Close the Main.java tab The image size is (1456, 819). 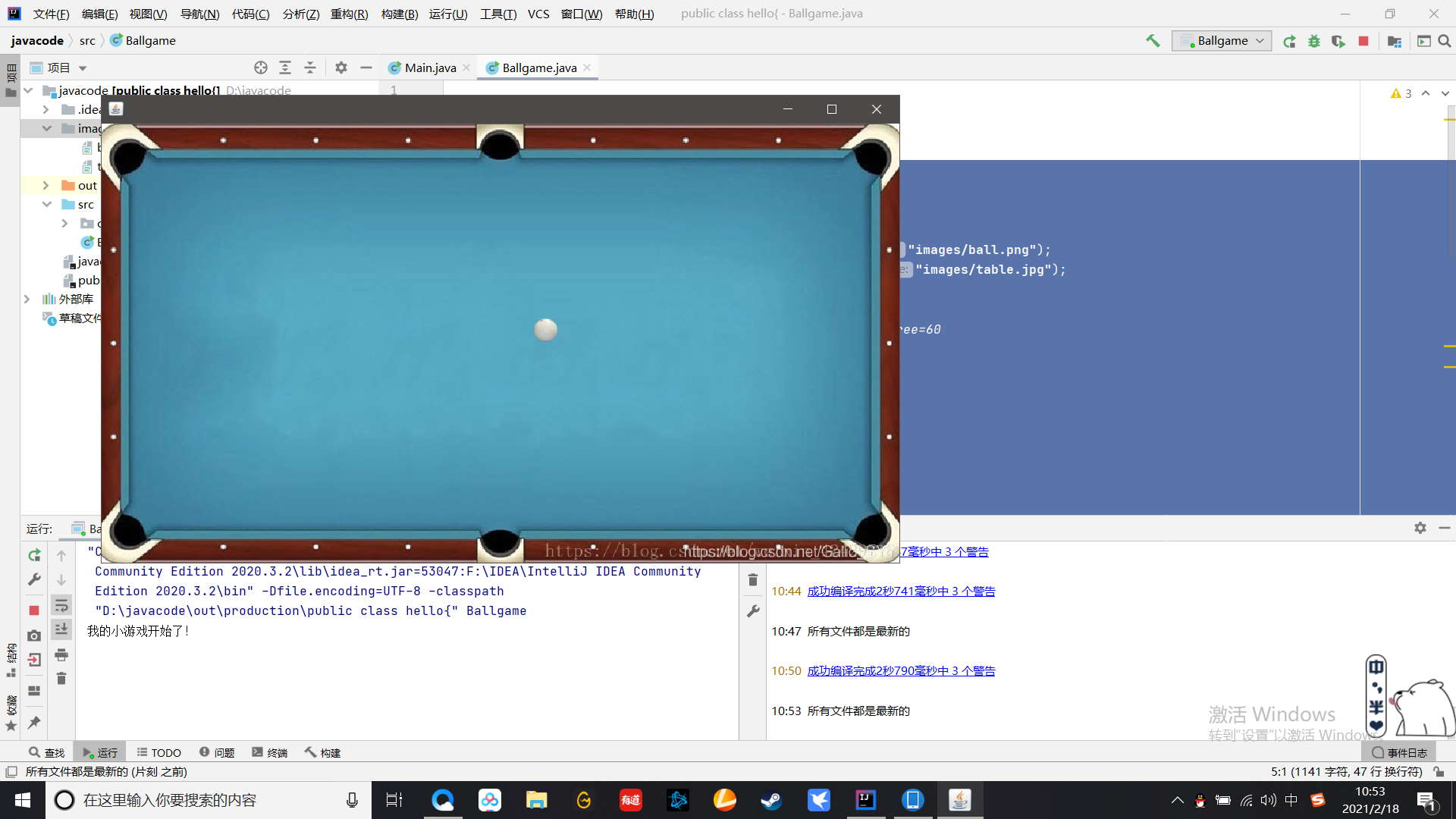[x=466, y=67]
